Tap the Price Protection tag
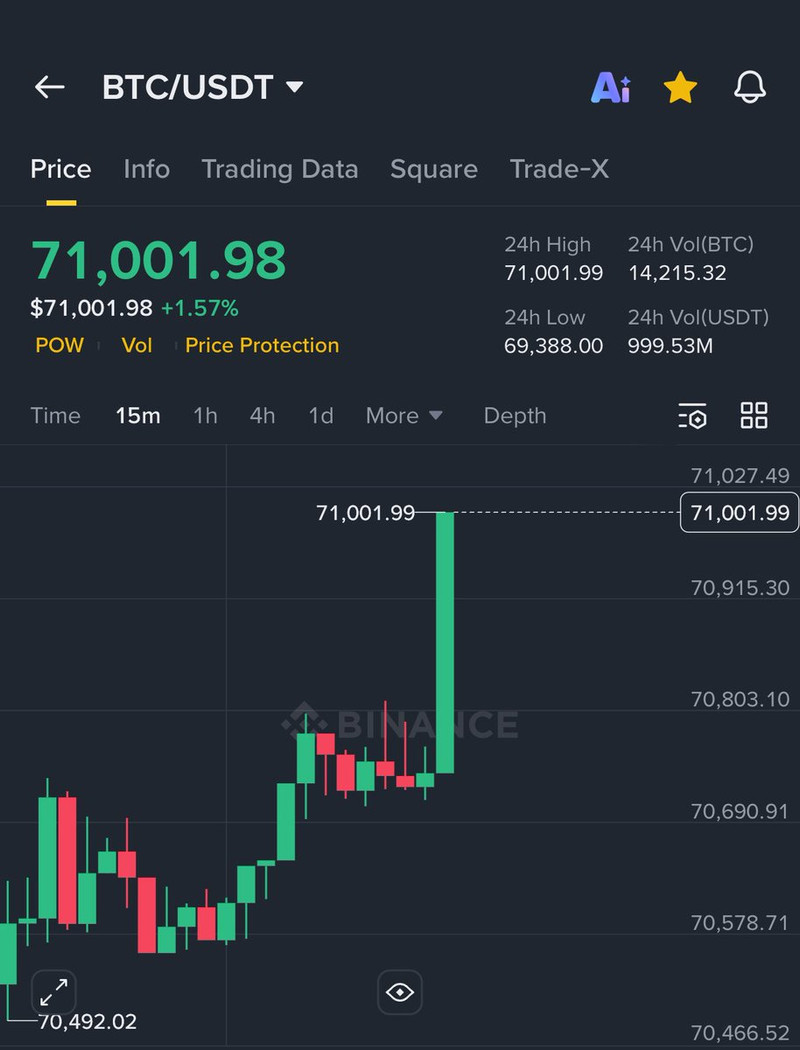Image resolution: width=800 pixels, height=1050 pixels. click(x=262, y=345)
